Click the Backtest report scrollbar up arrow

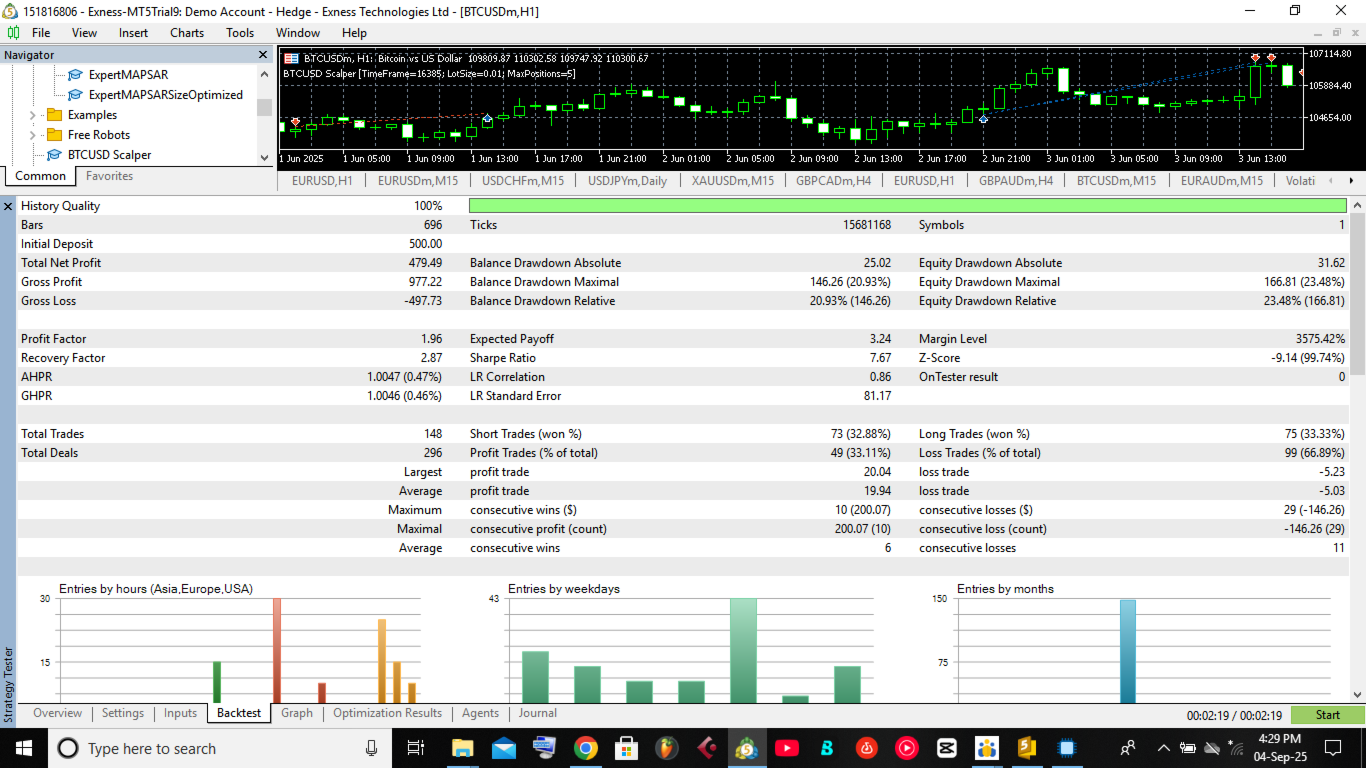pyautogui.click(x=1358, y=205)
